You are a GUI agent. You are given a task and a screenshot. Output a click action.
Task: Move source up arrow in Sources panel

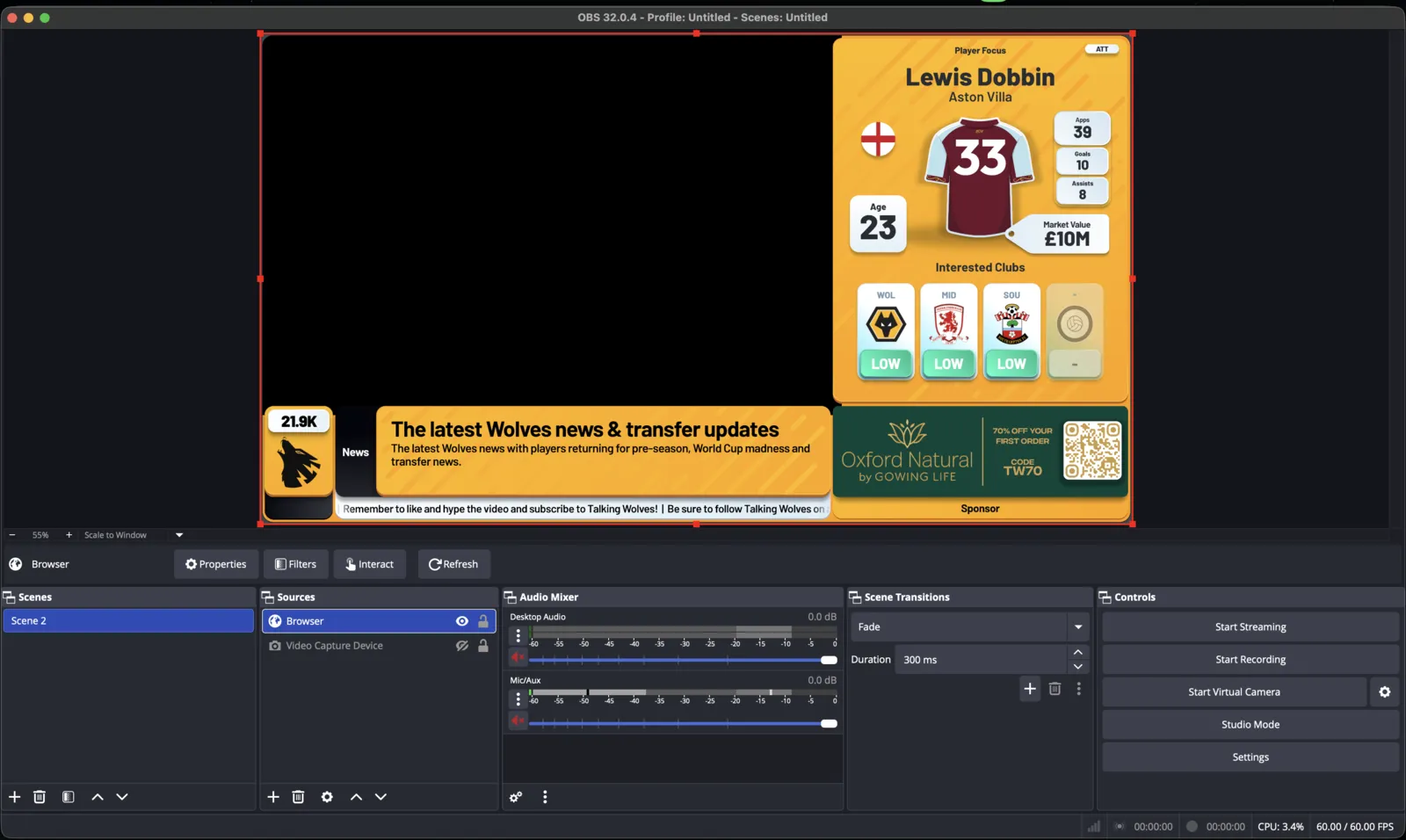[356, 797]
